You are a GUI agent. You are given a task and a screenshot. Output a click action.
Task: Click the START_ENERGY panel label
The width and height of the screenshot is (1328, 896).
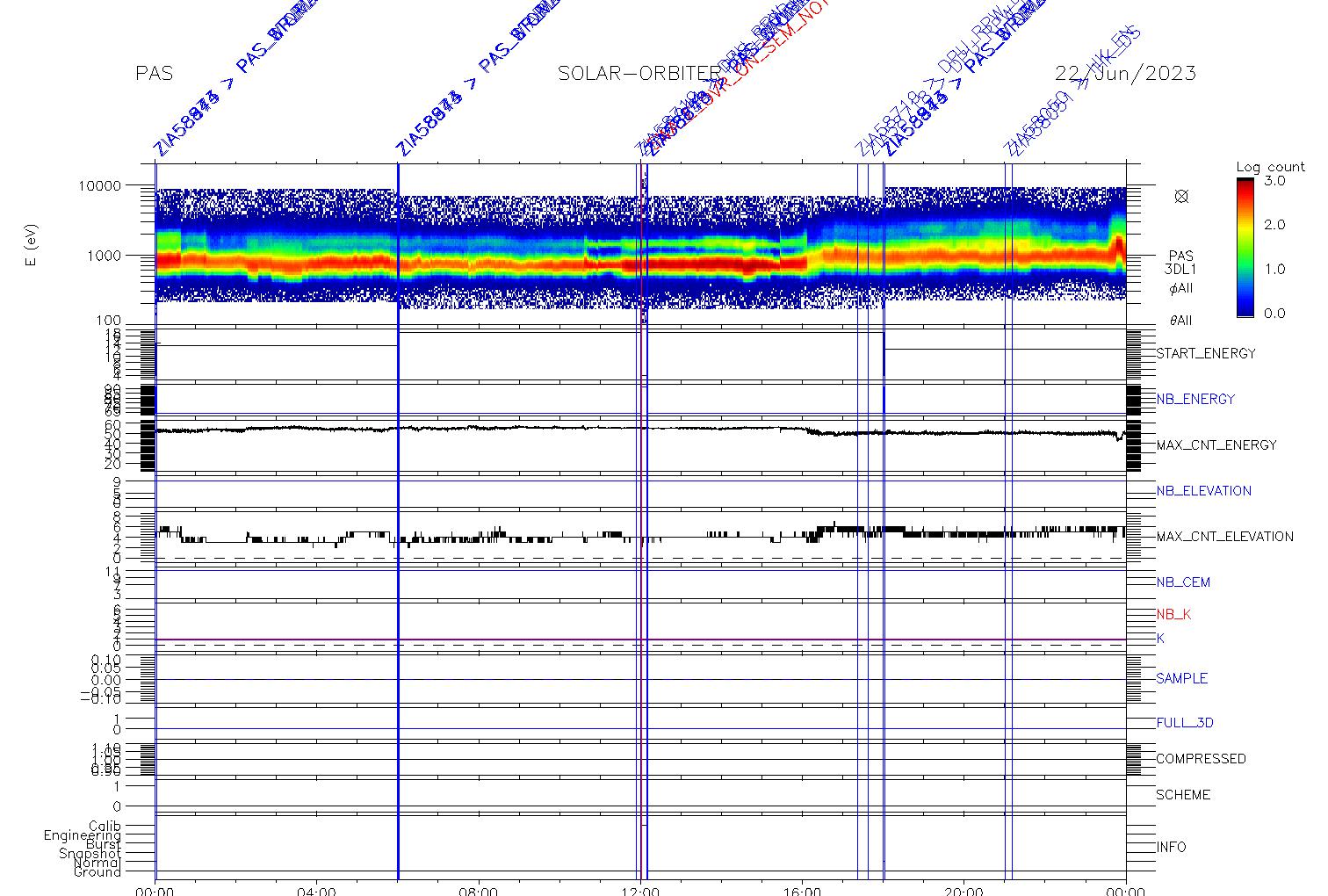1206,354
